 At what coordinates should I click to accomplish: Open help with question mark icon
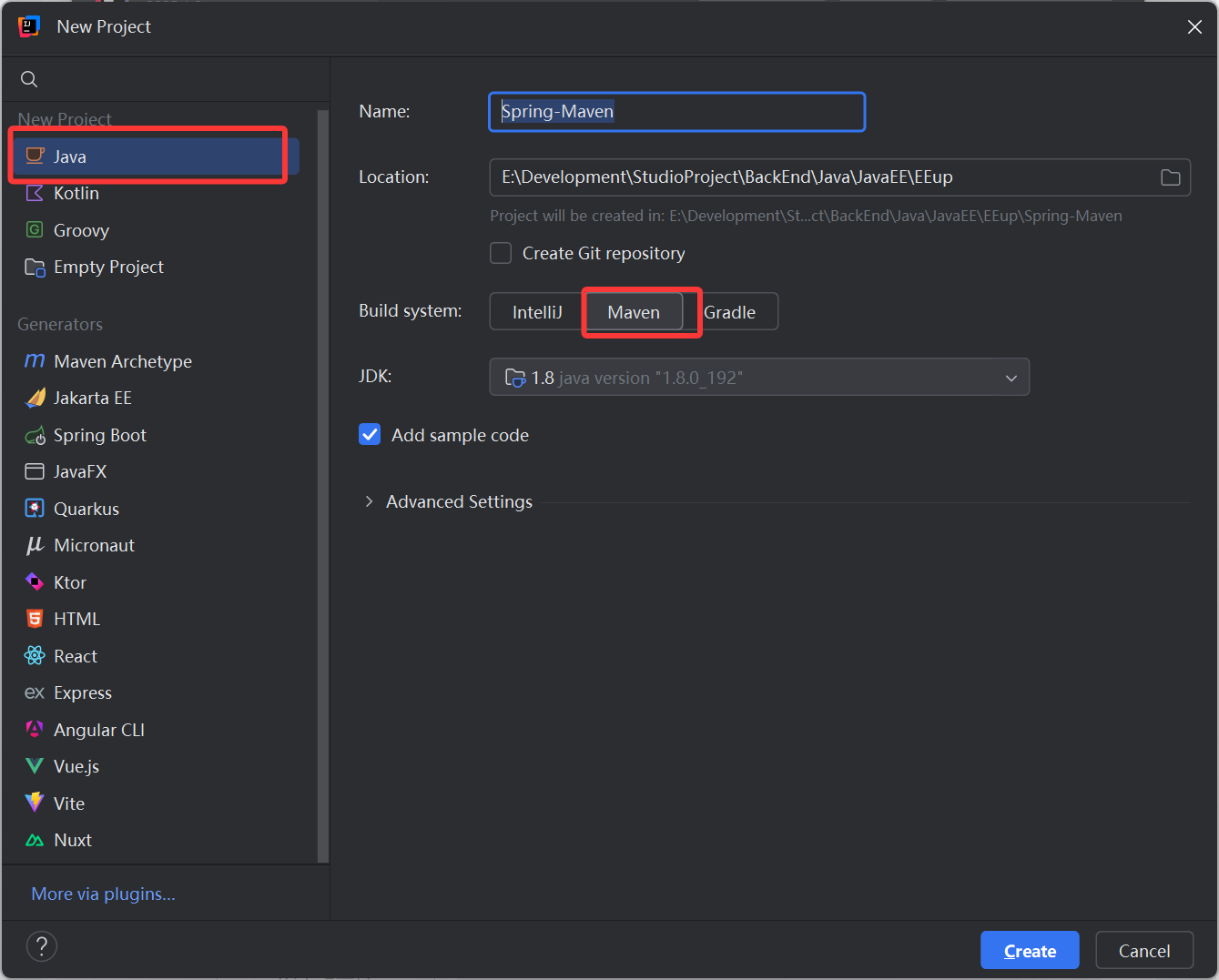tap(42, 946)
